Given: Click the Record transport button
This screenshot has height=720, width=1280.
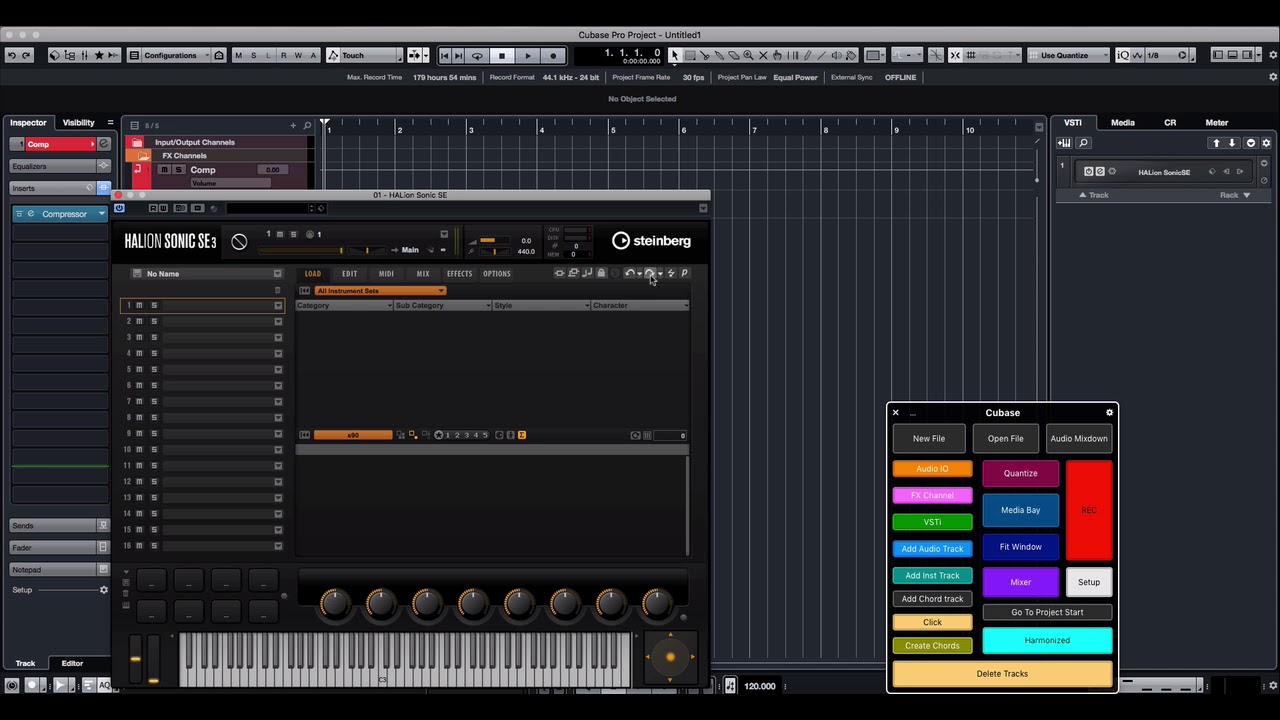Looking at the screenshot, I should point(553,56).
